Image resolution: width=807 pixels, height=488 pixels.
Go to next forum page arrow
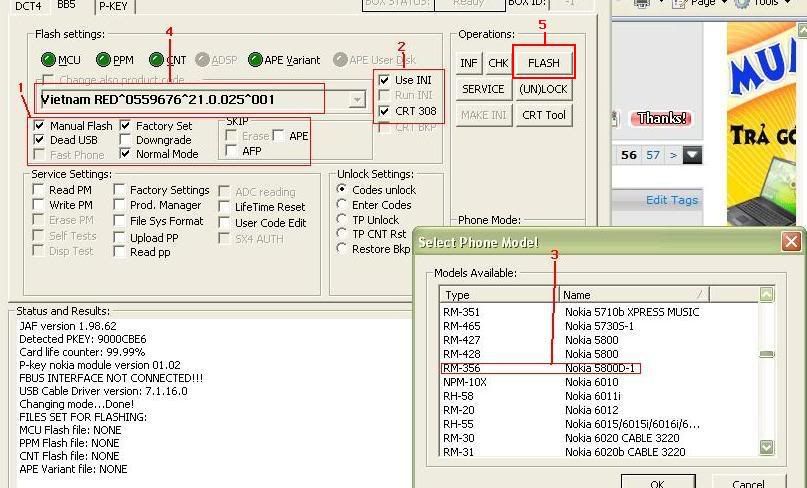[673, 155]
